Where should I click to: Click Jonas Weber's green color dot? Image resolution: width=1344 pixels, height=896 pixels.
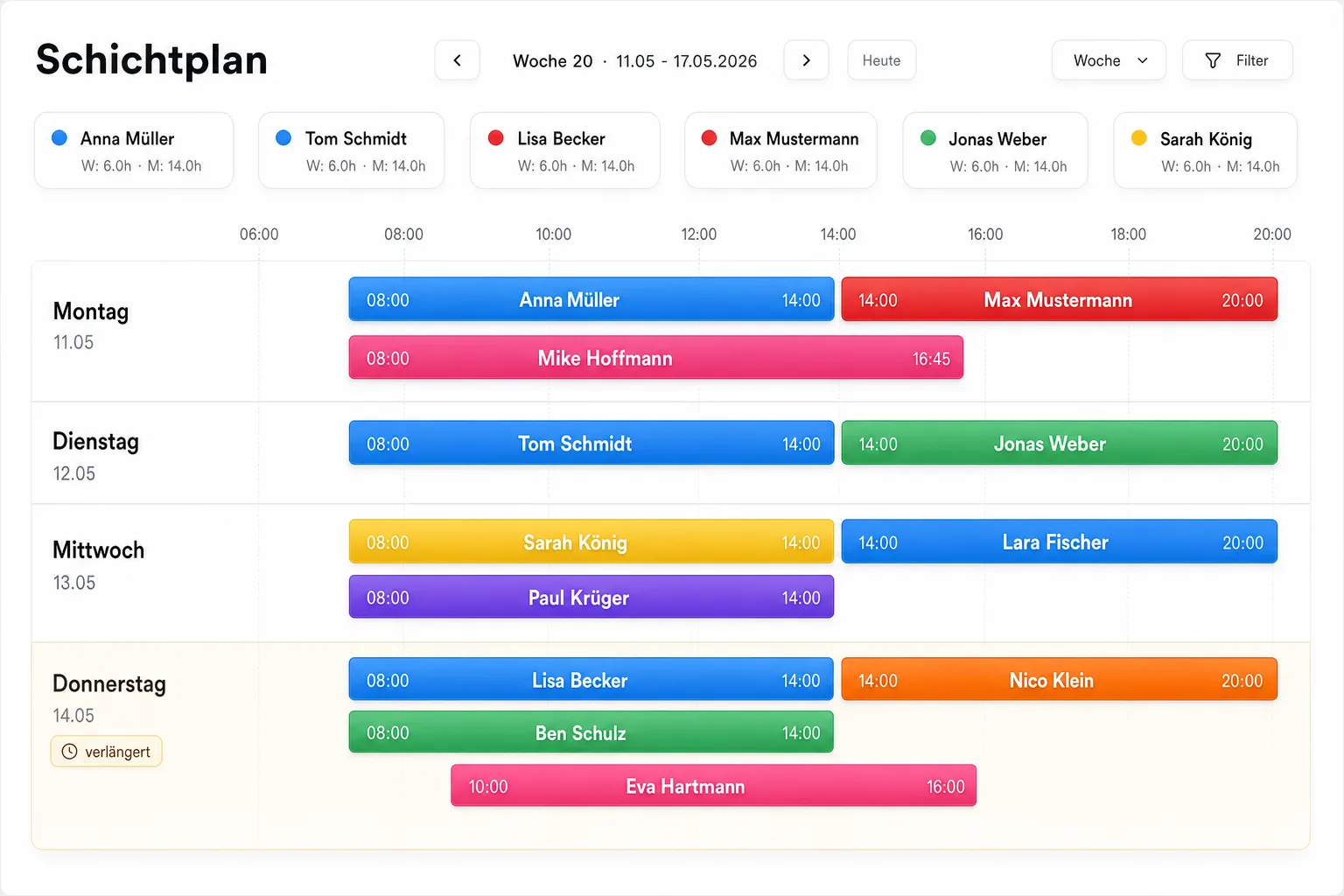coord(928,137)
